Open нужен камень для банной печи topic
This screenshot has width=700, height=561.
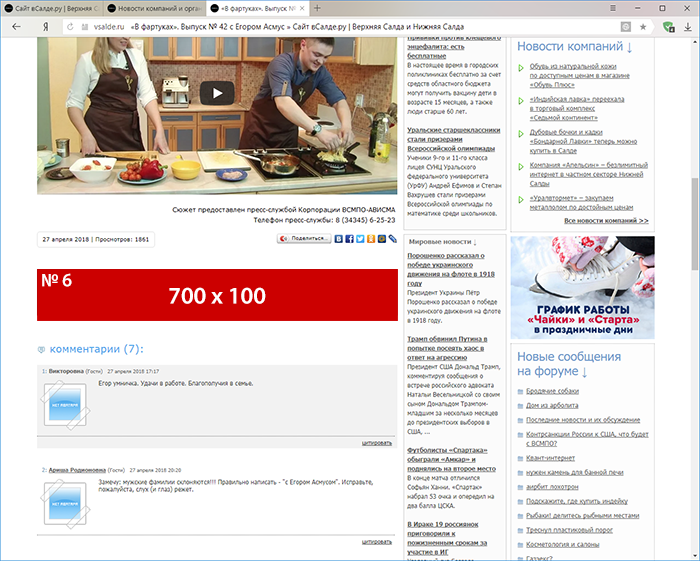click(x=575, y=472)
